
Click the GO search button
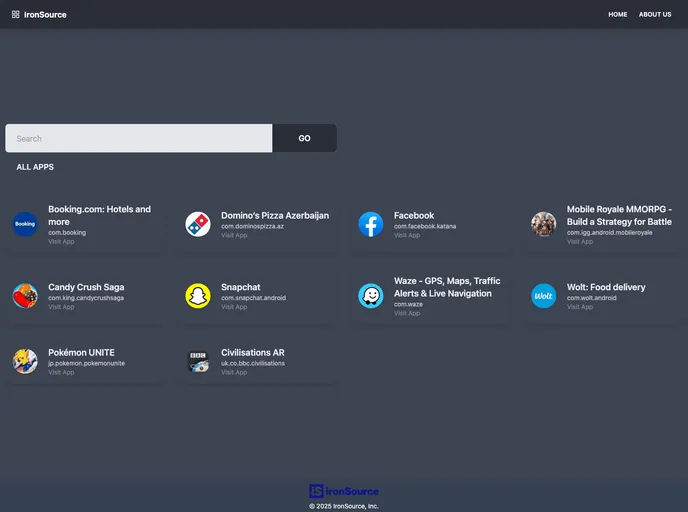(305, 138)
